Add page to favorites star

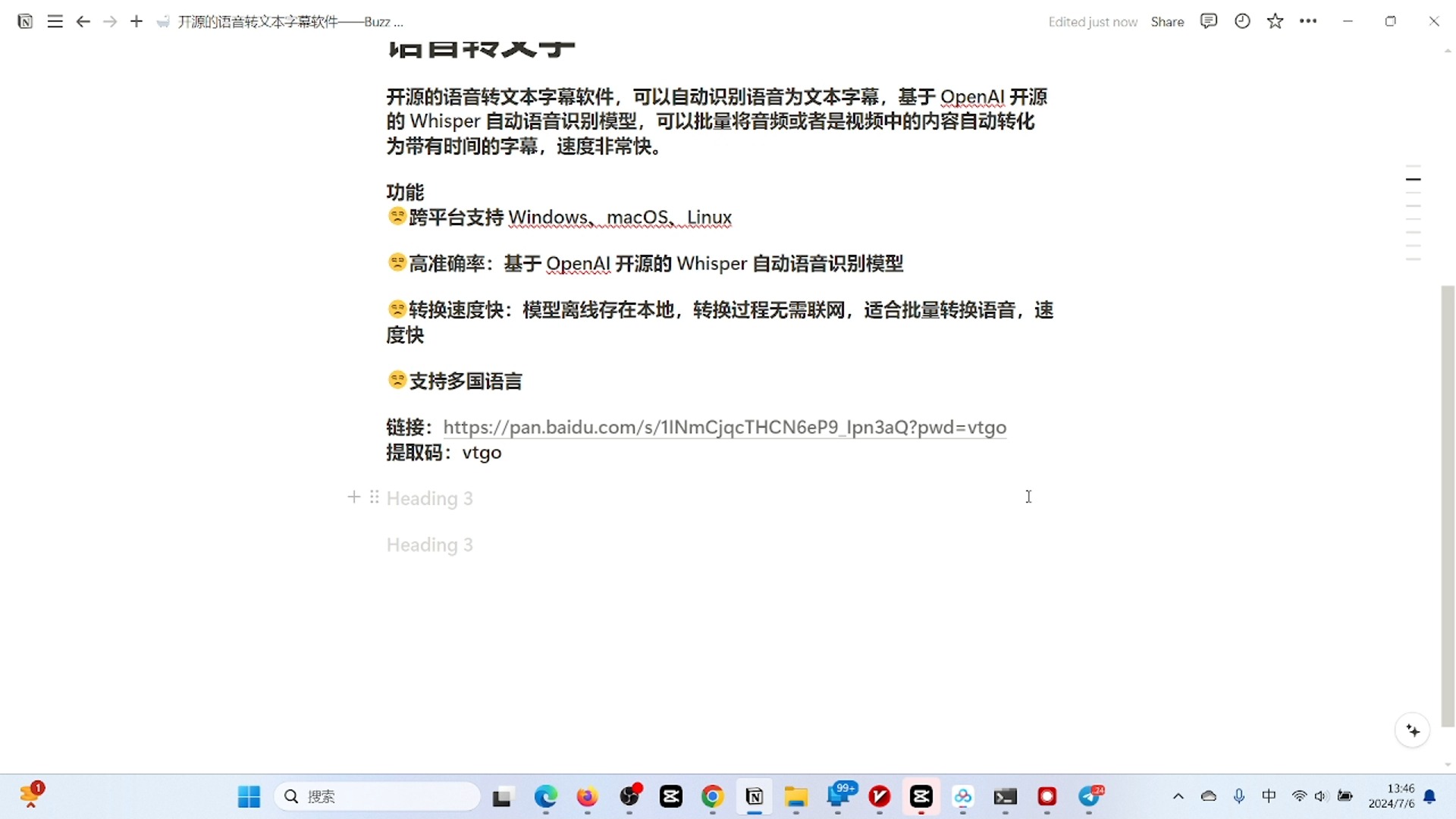coord(1276,21)
